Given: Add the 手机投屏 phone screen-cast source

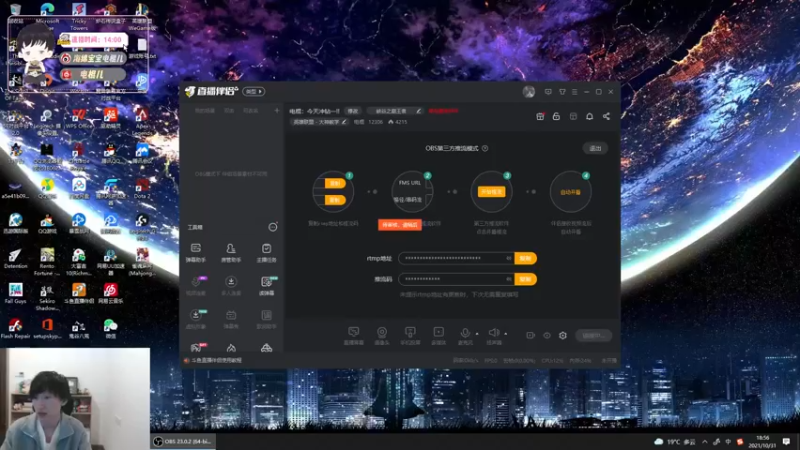Looking at the screenshot, I should [410, 336].
